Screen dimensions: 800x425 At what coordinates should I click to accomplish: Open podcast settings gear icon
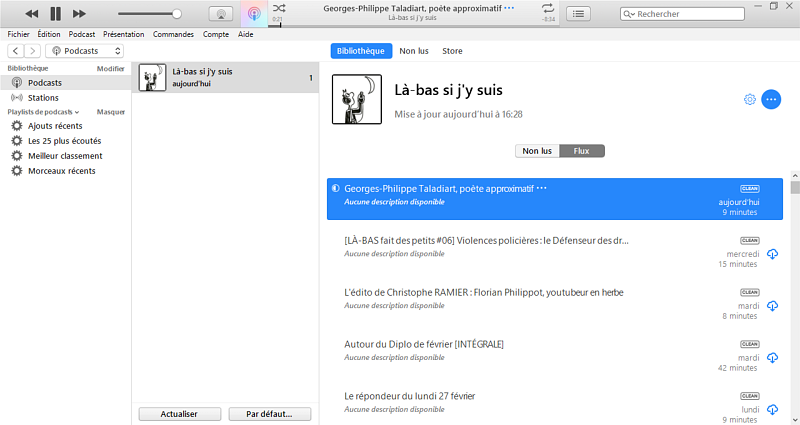pyautogui.click(x=749, y=99)
